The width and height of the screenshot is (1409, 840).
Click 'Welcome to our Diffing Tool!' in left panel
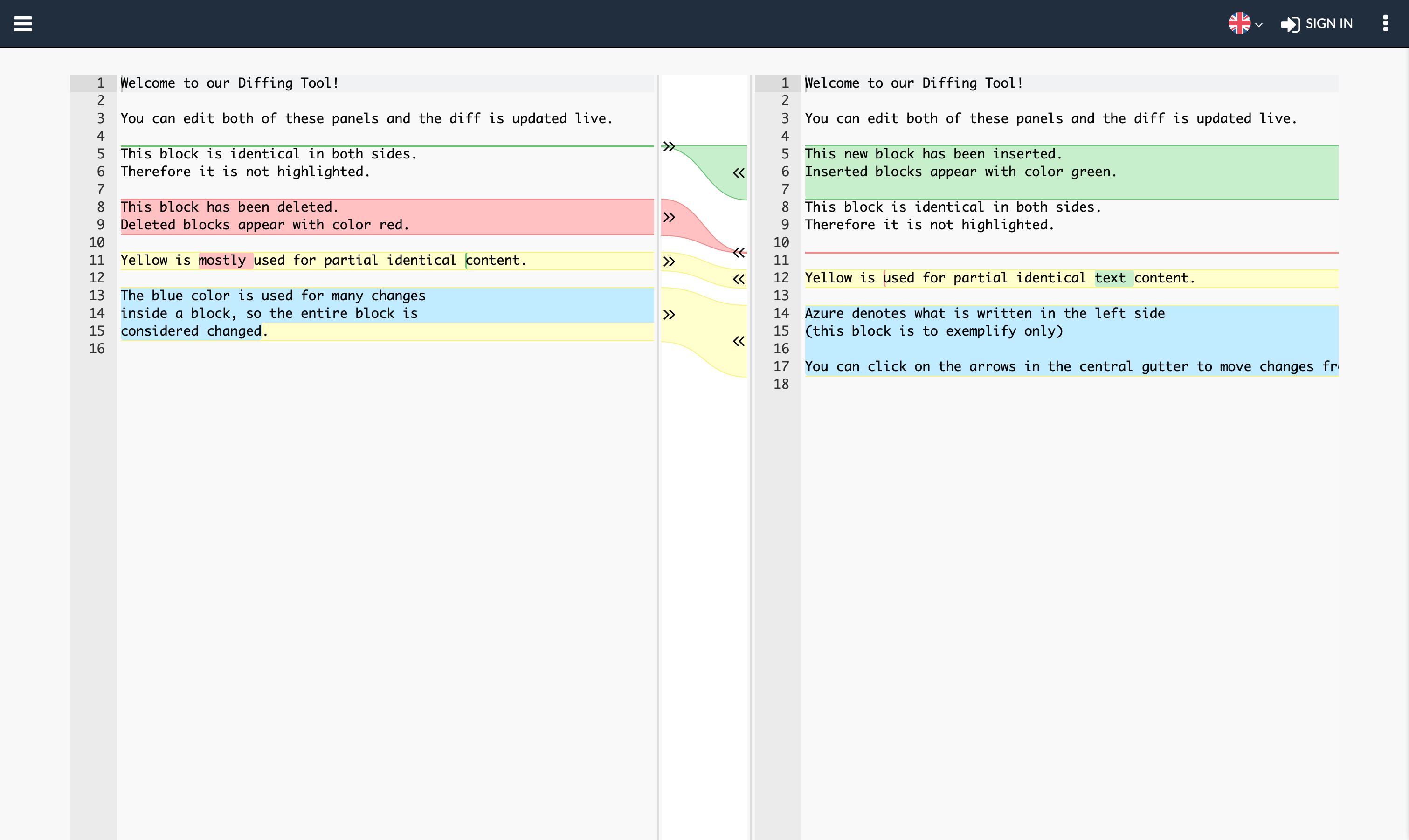coord(229,83)
